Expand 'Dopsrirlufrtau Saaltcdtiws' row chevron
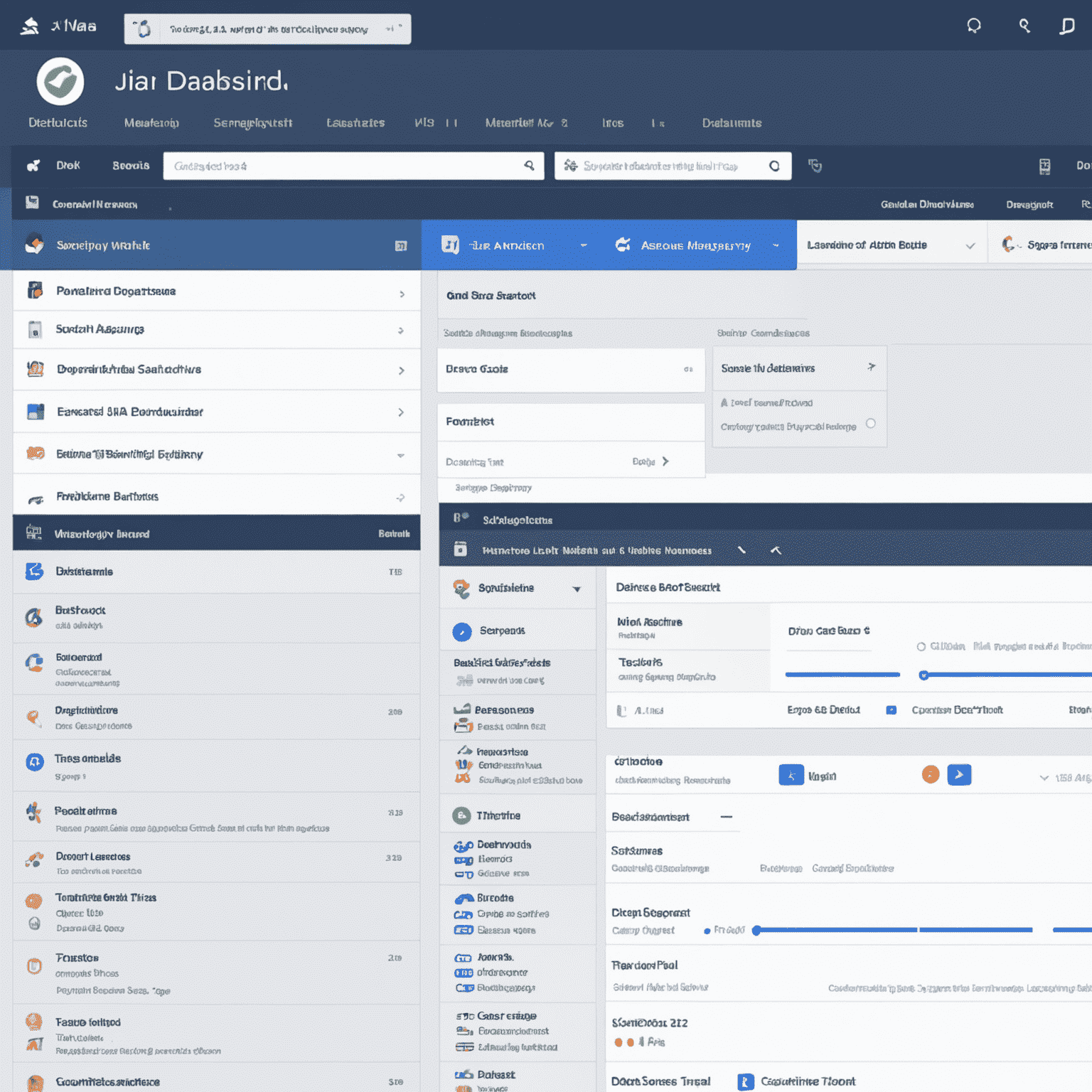This screenshot has width=1092, height=1092. (x=402, y=370)
